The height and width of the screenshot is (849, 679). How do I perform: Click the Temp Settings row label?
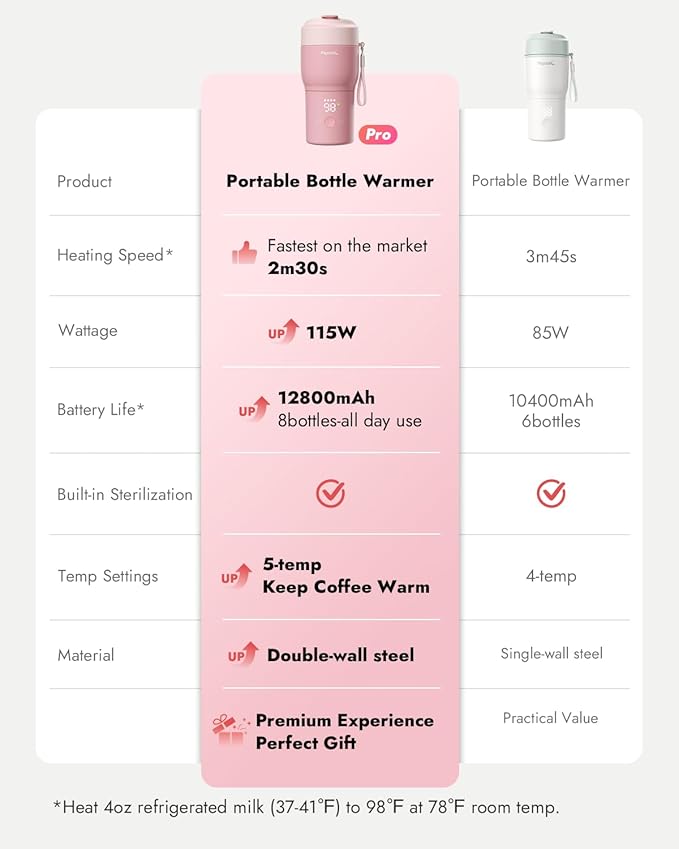pos(108,576)
